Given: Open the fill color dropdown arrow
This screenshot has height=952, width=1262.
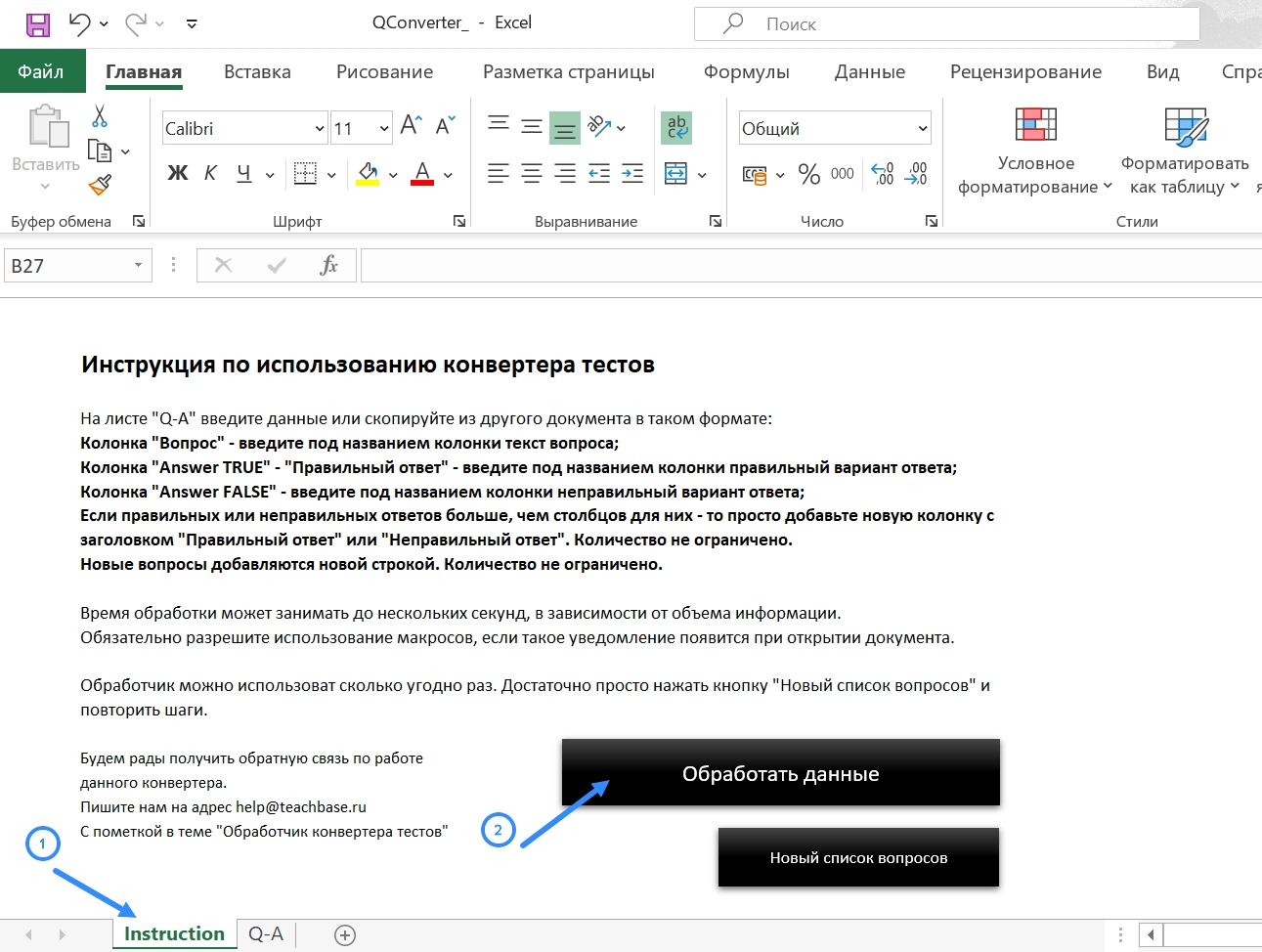Looking at the screenshot, I should click(x=393, y=175).
